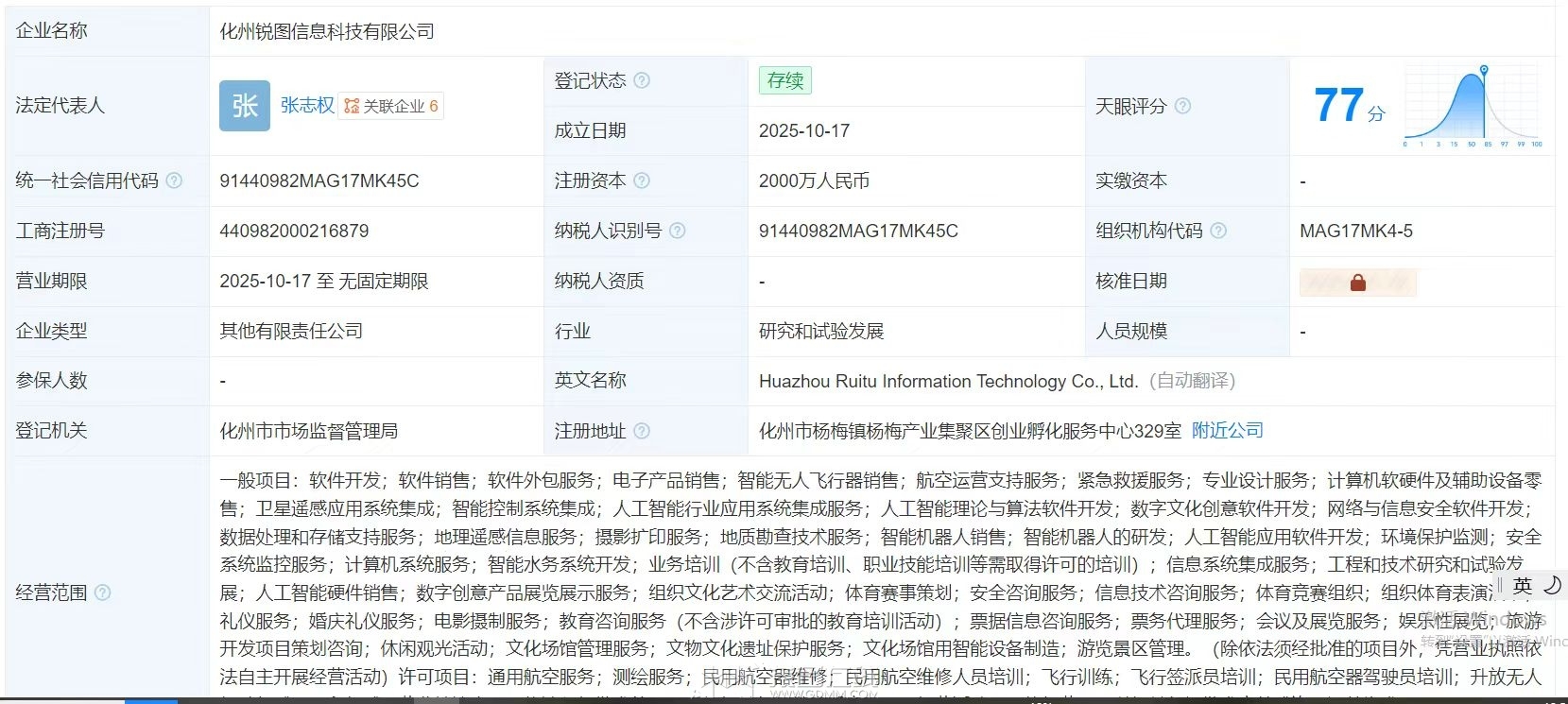Screen dimensions: 1568x704
Task: Click the score distribution curve chart
Action: coord(1473,106)
